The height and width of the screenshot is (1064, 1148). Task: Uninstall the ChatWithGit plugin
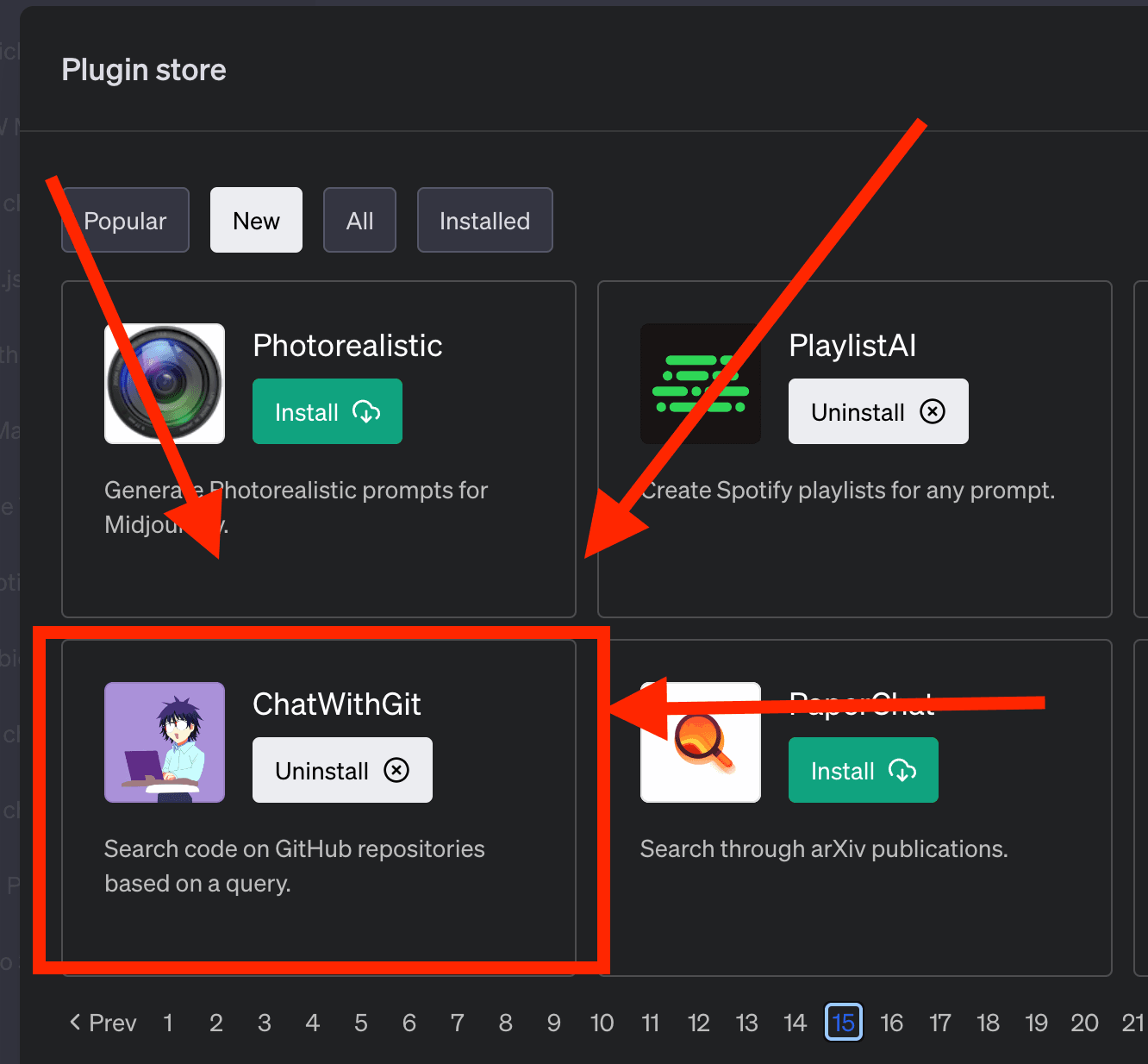[342, 770]
